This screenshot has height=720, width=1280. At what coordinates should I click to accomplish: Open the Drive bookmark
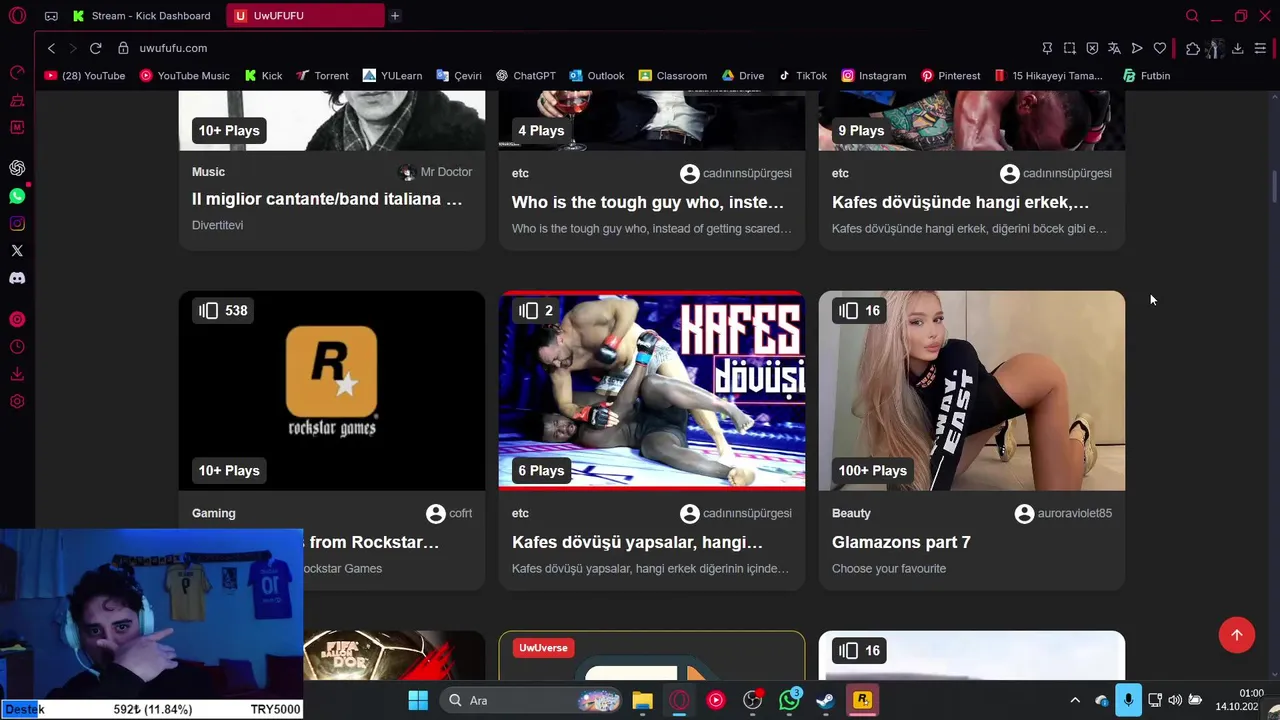743,76
